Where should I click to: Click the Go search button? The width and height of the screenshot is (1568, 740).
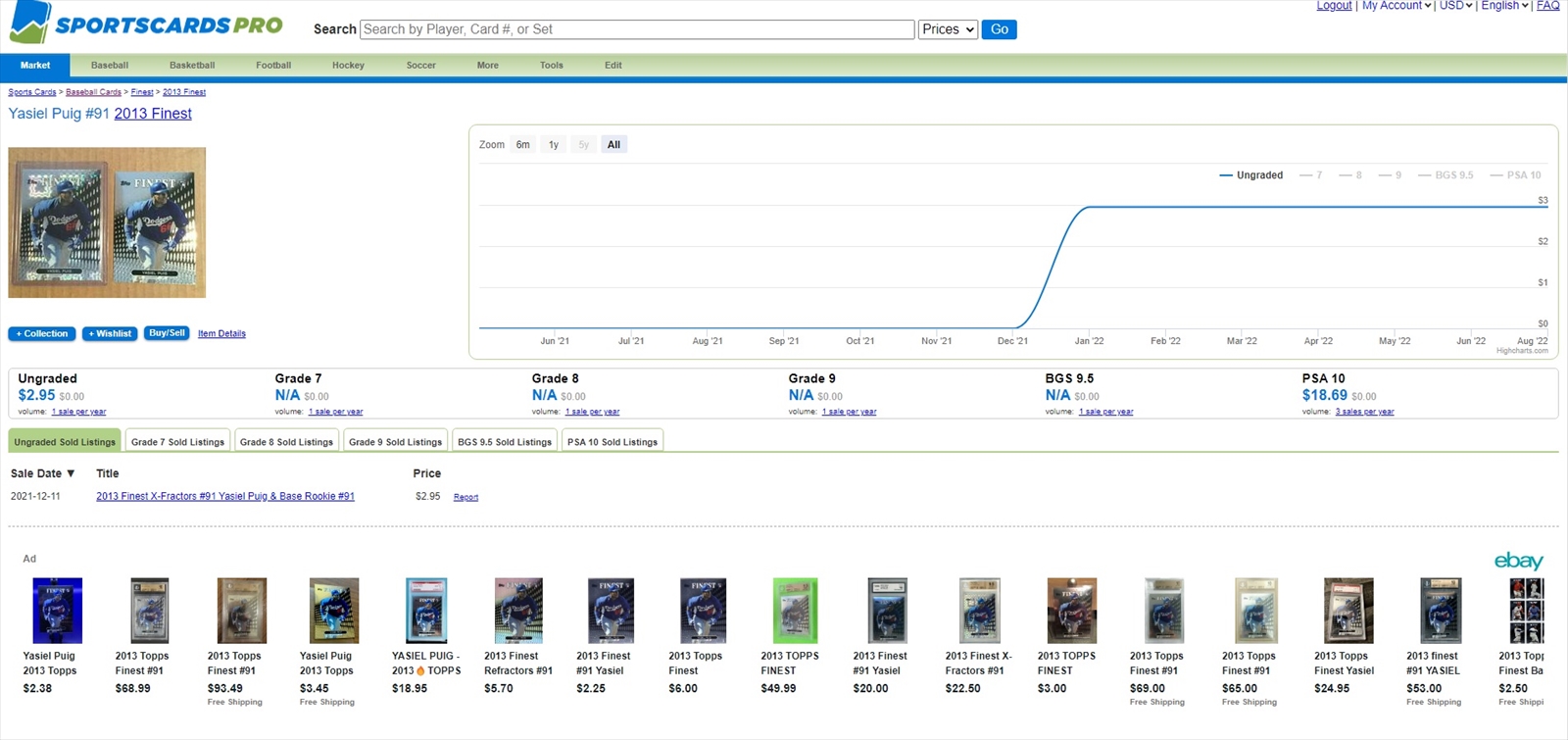(x=999, y=29)
